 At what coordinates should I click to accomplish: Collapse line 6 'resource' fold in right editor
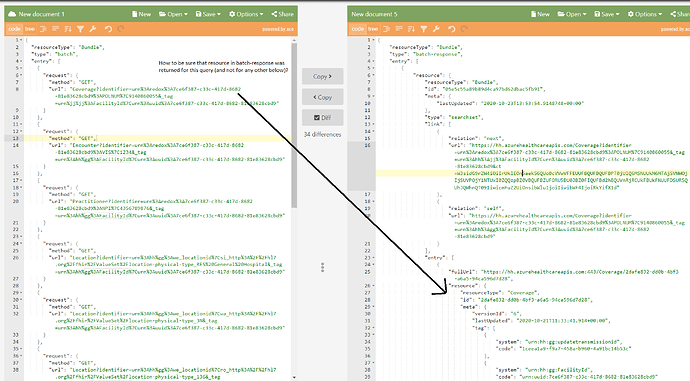click(x=374, y=75)
